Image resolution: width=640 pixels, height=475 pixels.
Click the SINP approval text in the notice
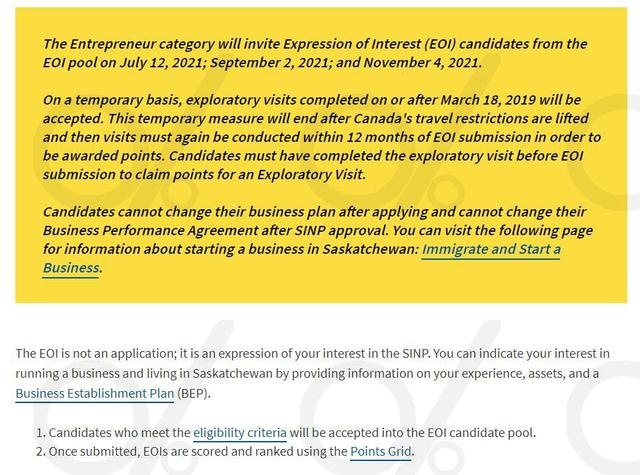pos(341,230)
